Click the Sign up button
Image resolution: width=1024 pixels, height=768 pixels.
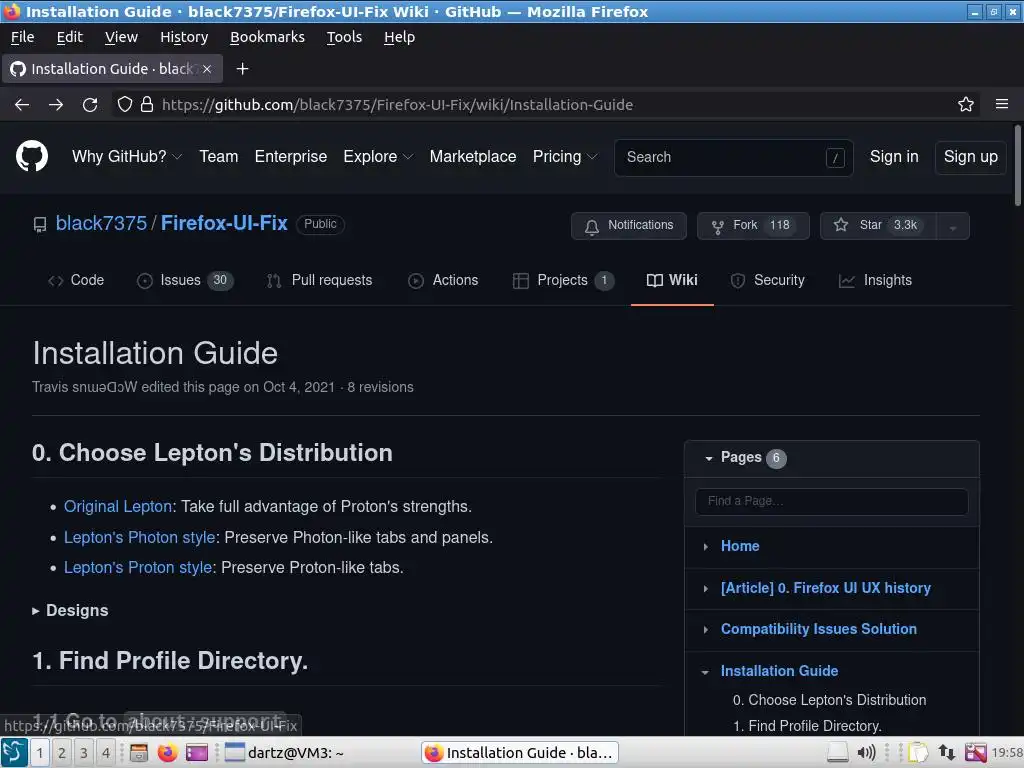click(970, 157)
